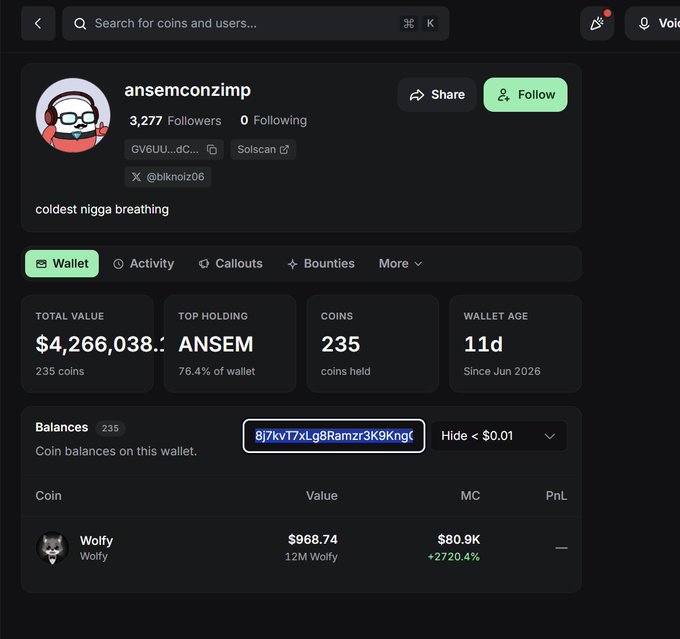This screenshot has height=639, width=680.
Task: Click the Voice microphone button
Action: point(653,23)
